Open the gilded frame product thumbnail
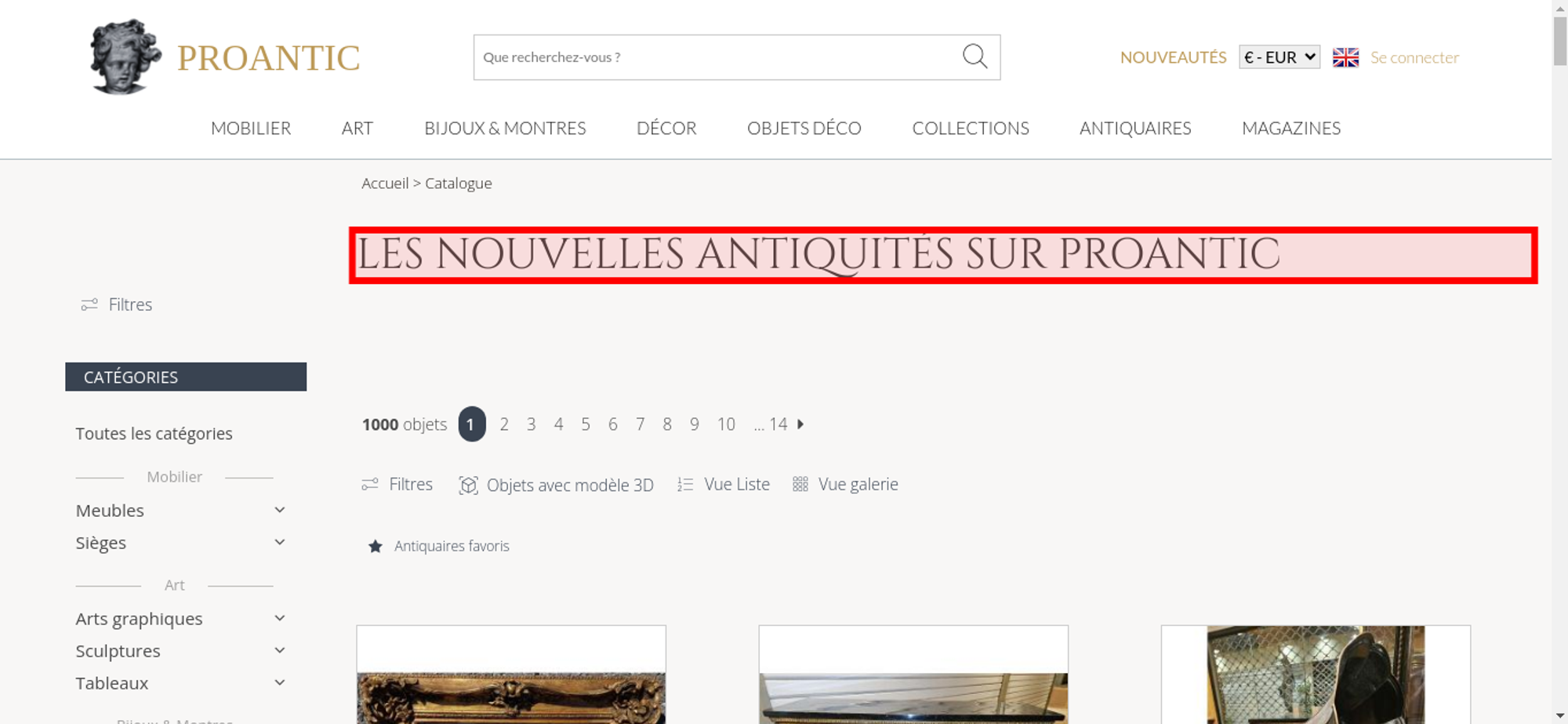The height and width of the screenshot is (724, 1568). 511,675
